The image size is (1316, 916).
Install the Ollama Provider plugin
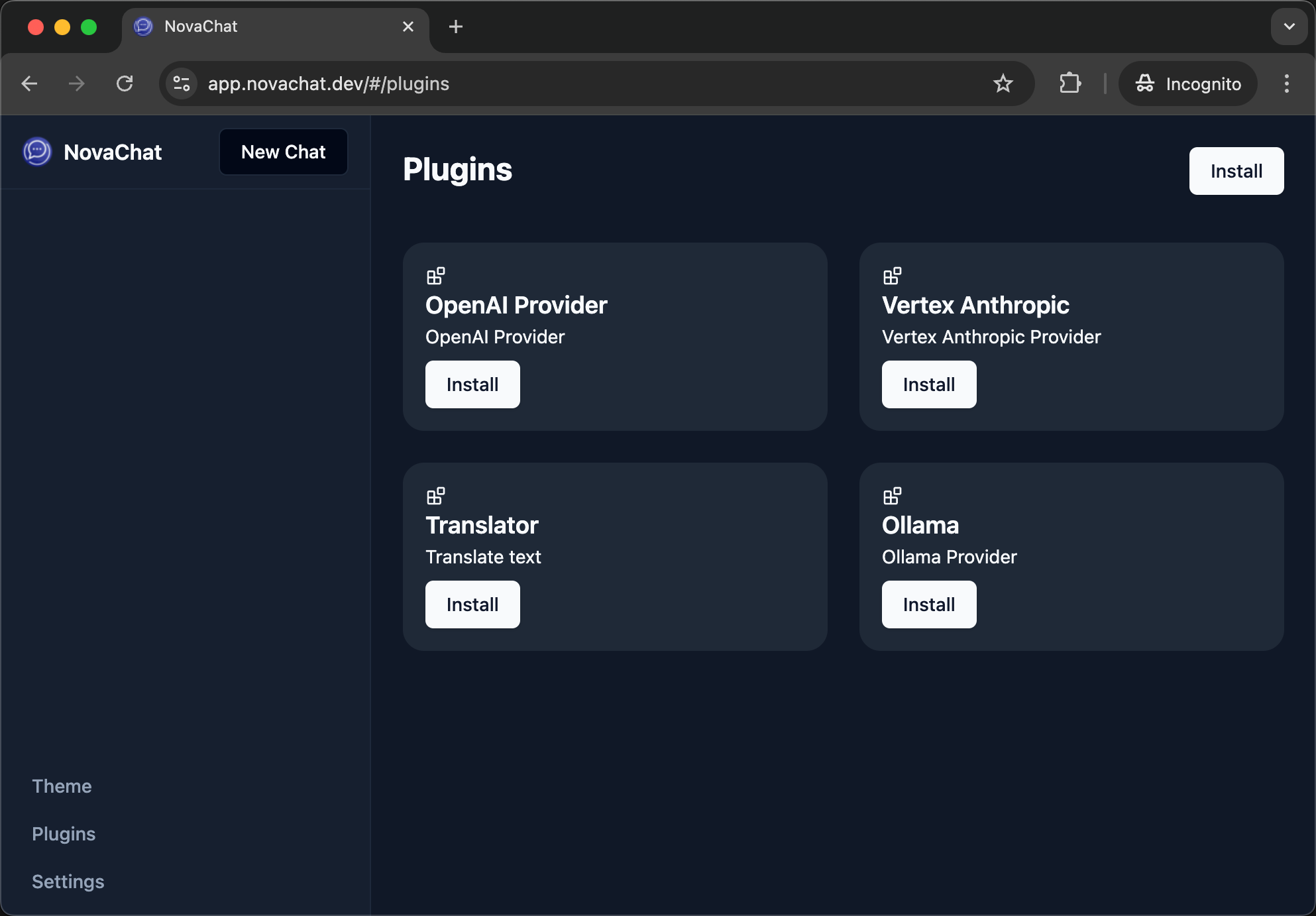pos(929,604)
